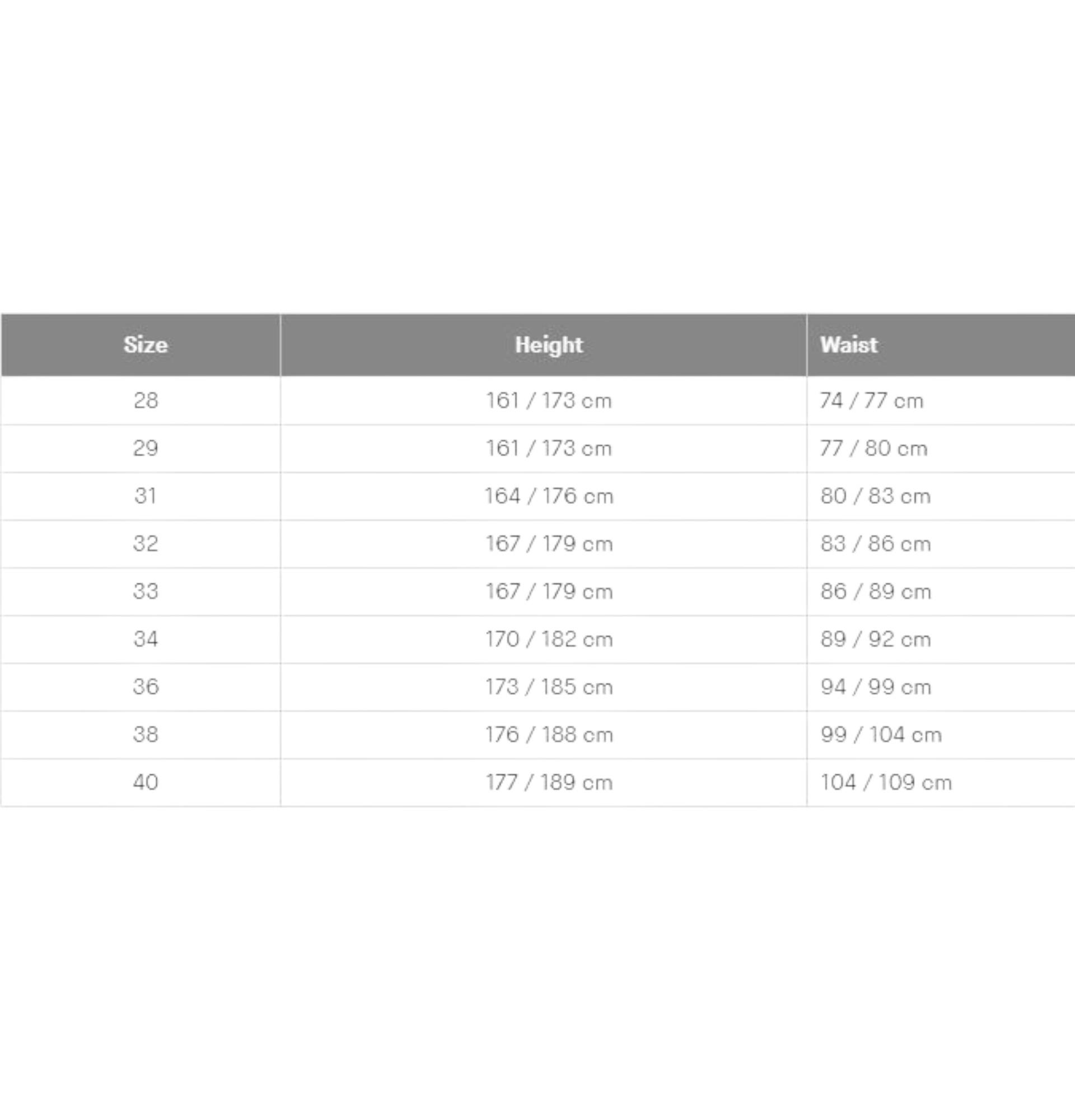This screenshot has height=1120, width=1075.
Task: Click waist value 104 / 109 cm
Action: pos(886,782)
